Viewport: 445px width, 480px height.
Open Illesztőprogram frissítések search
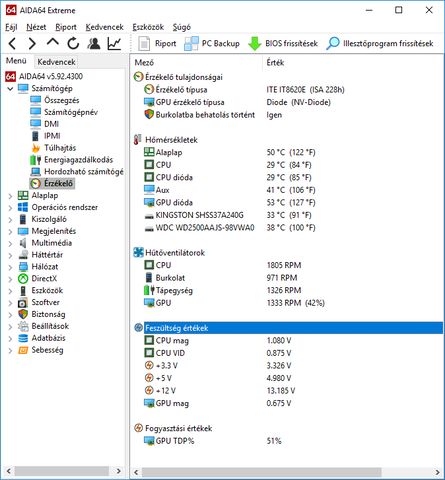[x=380, y=44]
